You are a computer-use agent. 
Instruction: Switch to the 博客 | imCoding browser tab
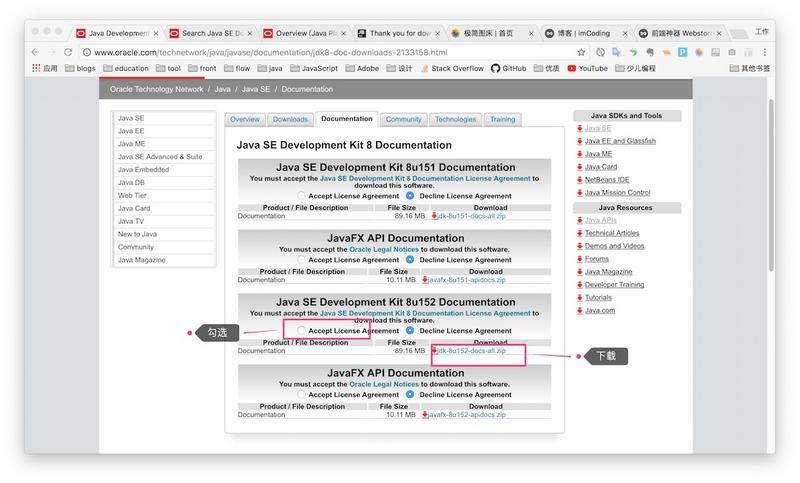[x=583, y=33]
